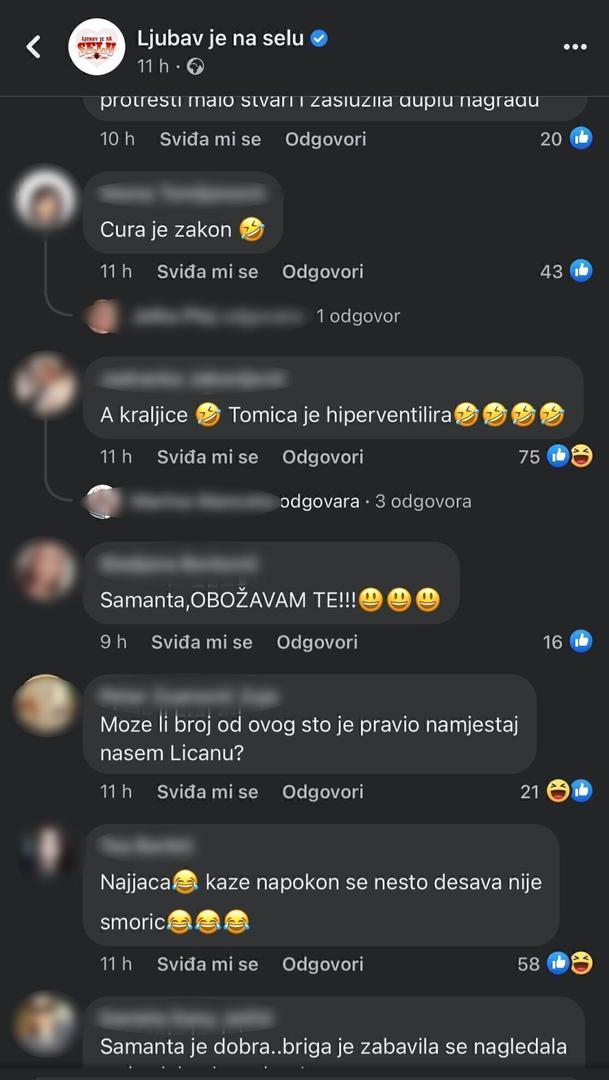
Task: Open reactions on the 75-reaction comment
Action: (569, 456)
